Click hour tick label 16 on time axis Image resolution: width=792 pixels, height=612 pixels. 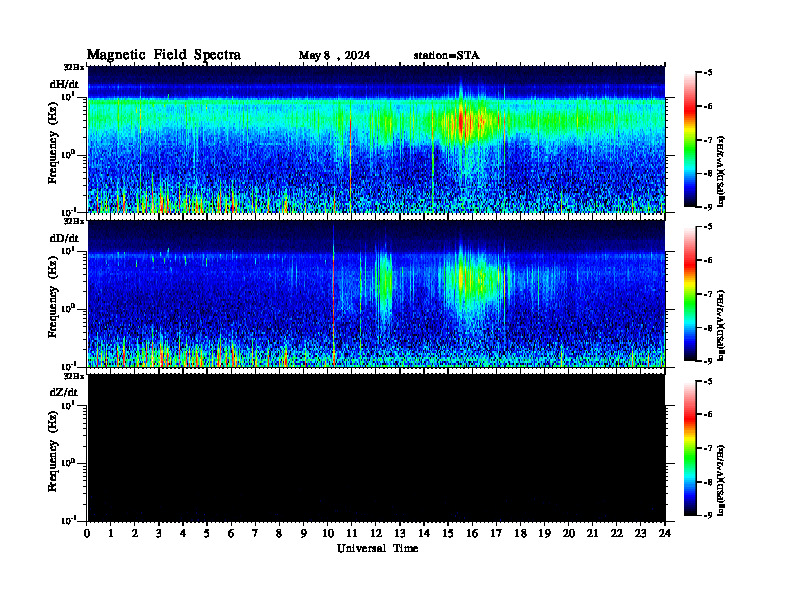pos(472,534)
